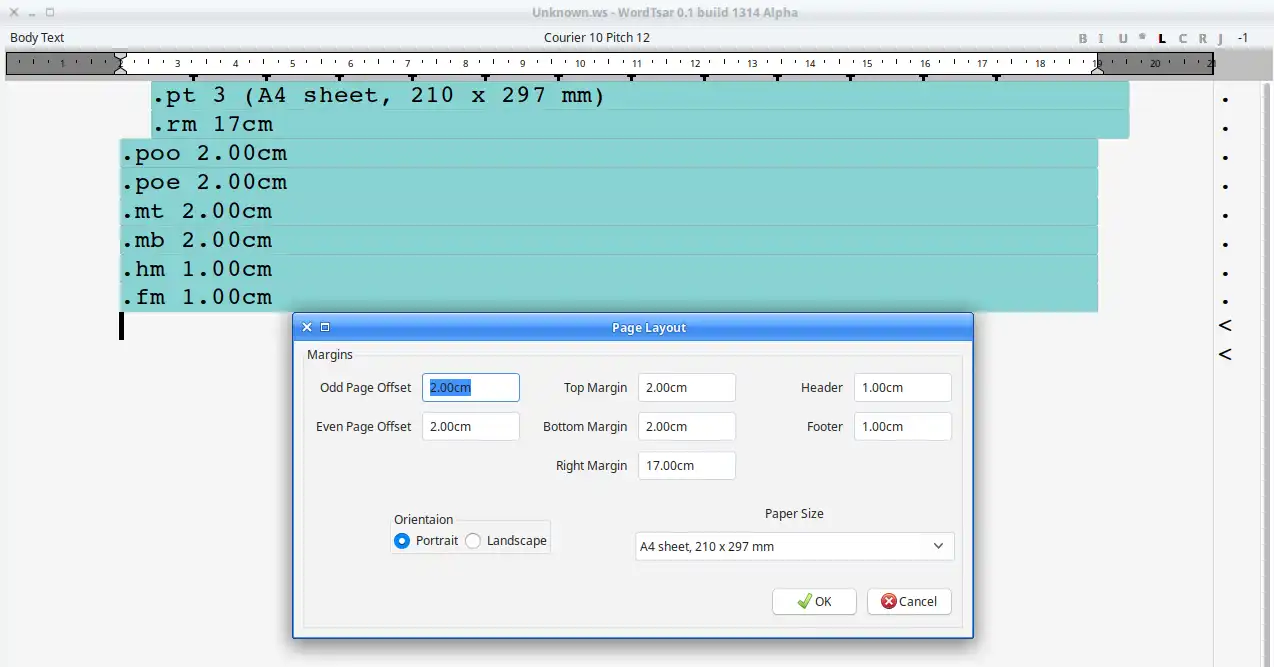Click the left margin marker on ruler
1274x667 pixels.
(x=120, y=63)
